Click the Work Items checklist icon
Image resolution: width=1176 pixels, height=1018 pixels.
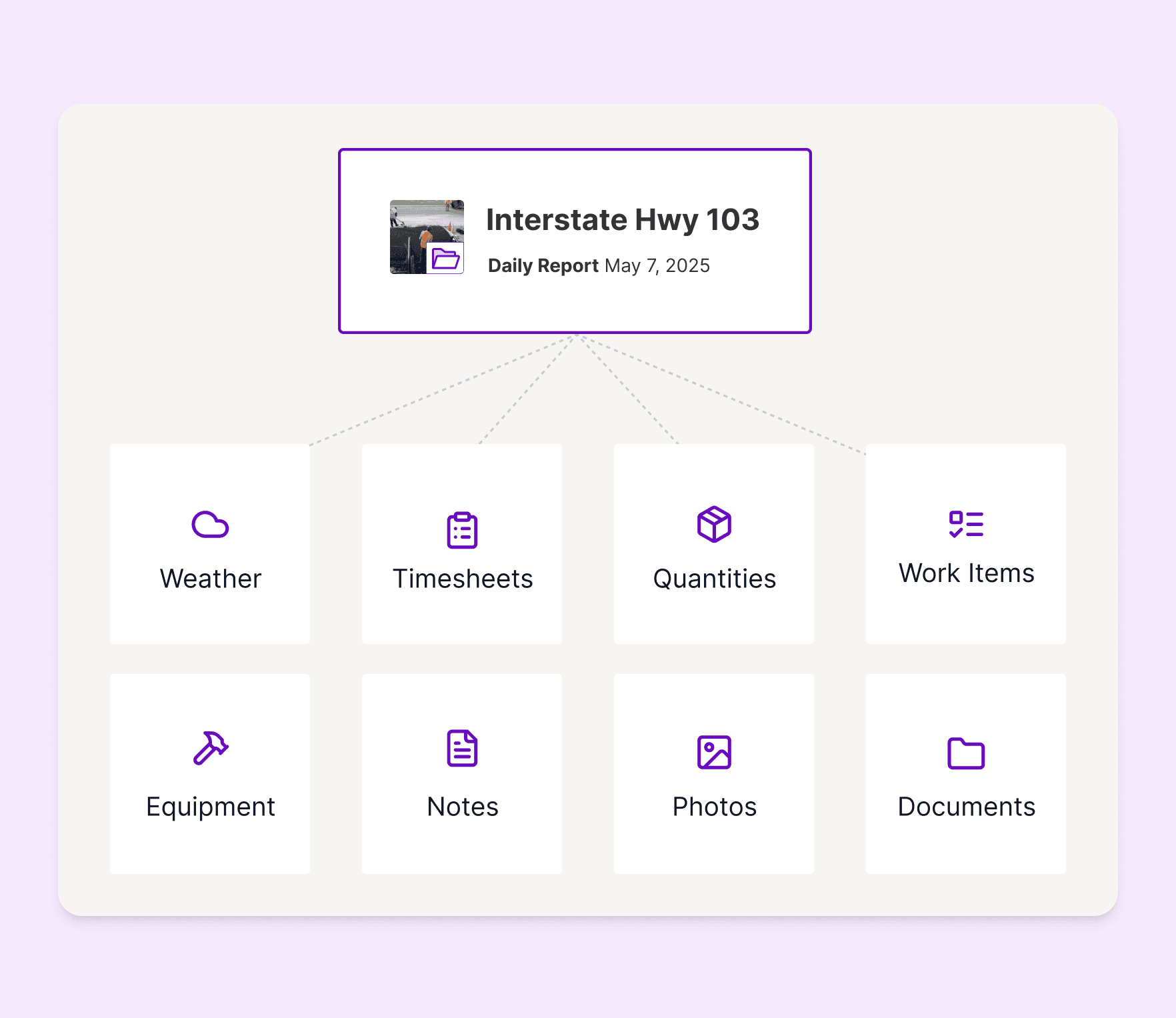pos(966,524)
